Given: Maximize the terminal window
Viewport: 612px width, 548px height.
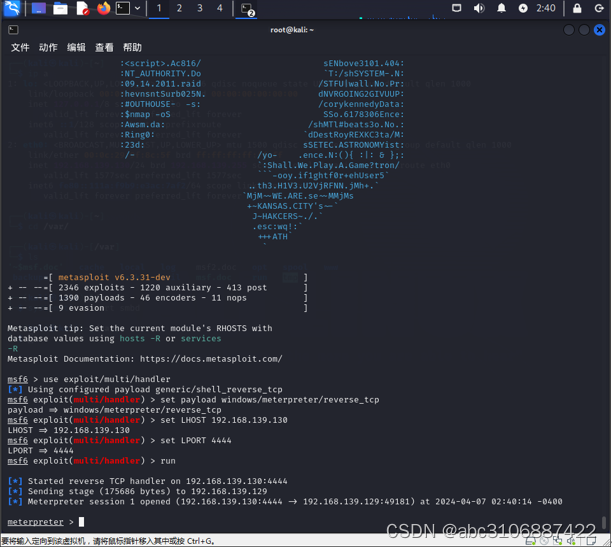Looking at the screenshot, I should (584, 30).
